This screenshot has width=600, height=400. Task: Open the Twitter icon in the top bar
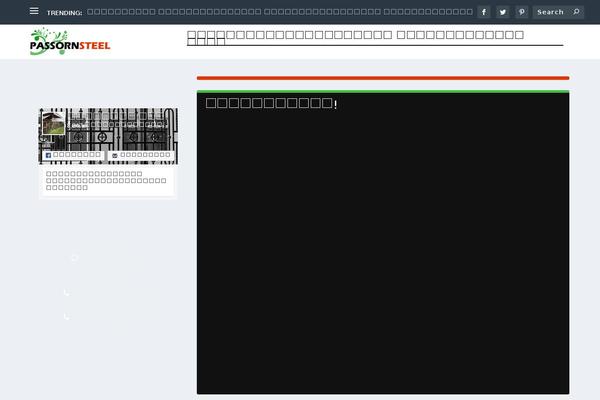click(502, 12)
